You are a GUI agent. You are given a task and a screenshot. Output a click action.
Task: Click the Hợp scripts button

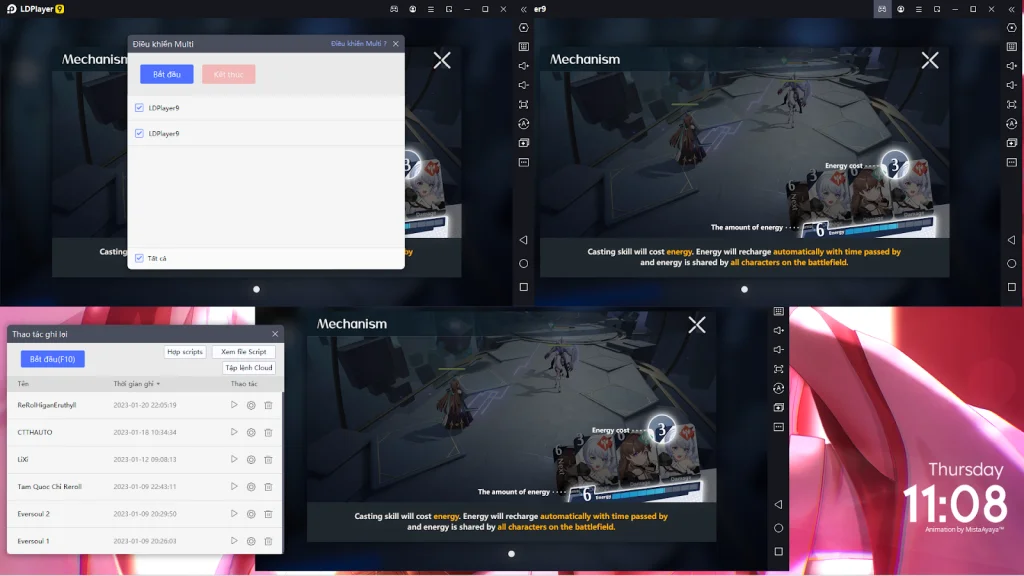pyautogui.click(x=185, y=351)
